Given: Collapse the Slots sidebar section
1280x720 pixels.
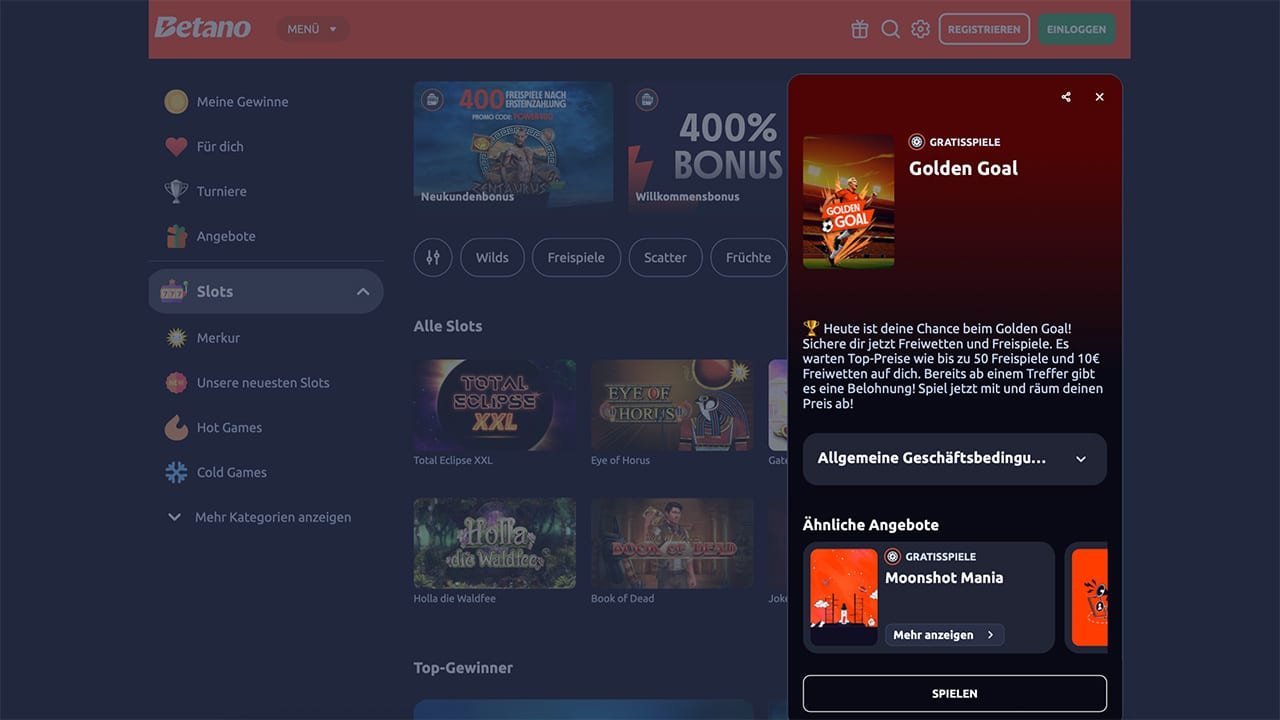Looking at the screenshot, I should [x=363, y=292].
